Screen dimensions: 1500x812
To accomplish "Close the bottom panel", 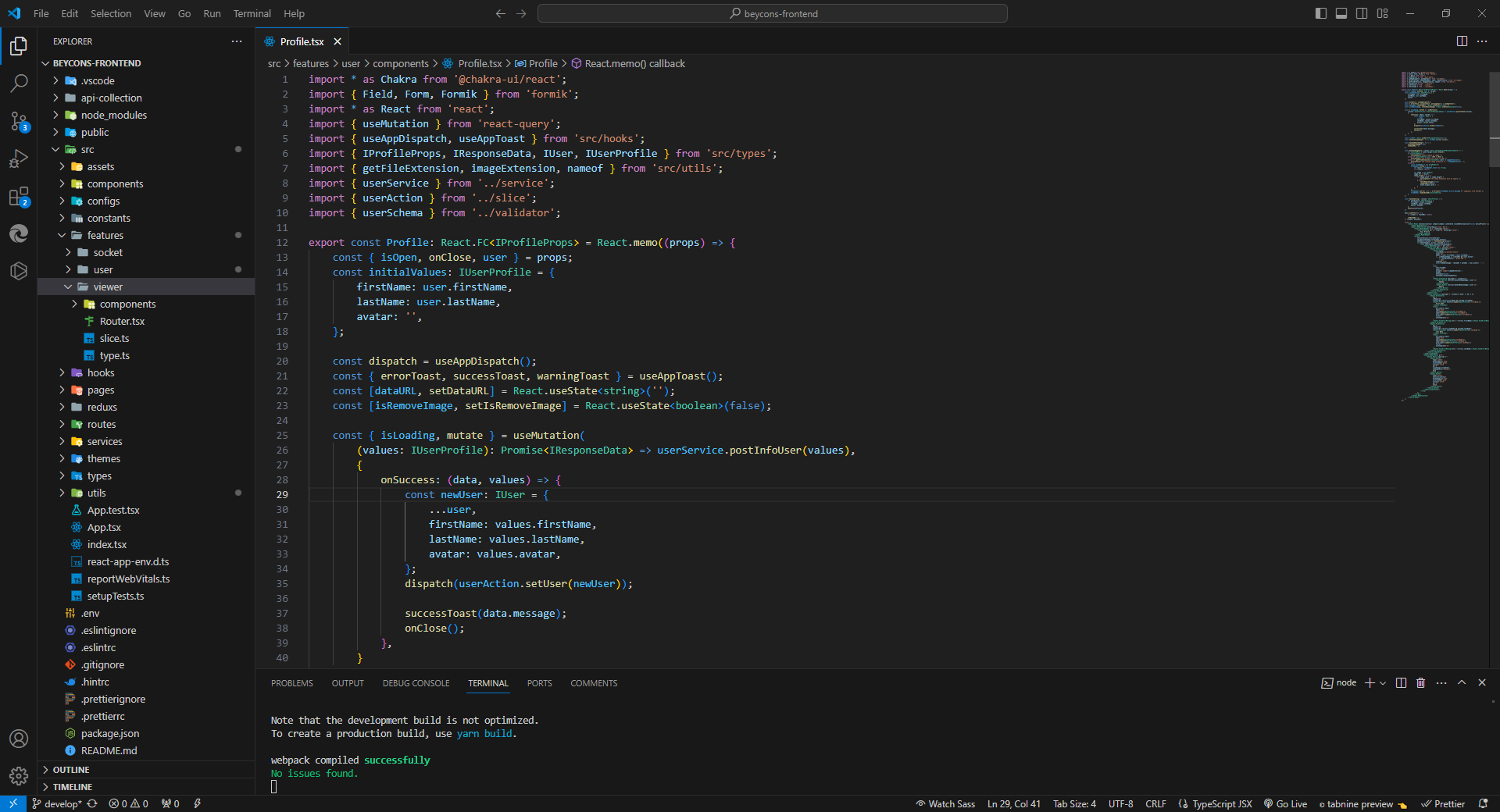I will click(1482, 682).
